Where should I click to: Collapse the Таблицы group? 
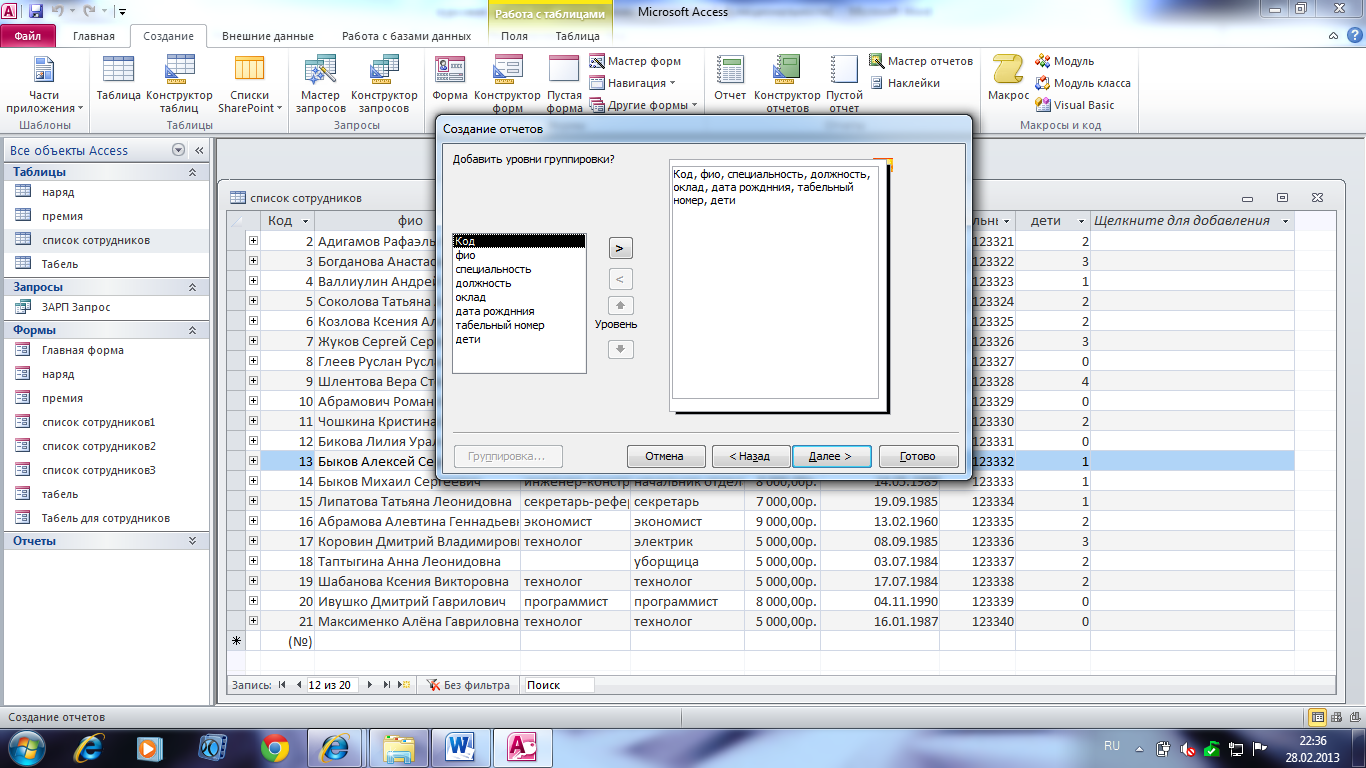(x=192, y=172)
